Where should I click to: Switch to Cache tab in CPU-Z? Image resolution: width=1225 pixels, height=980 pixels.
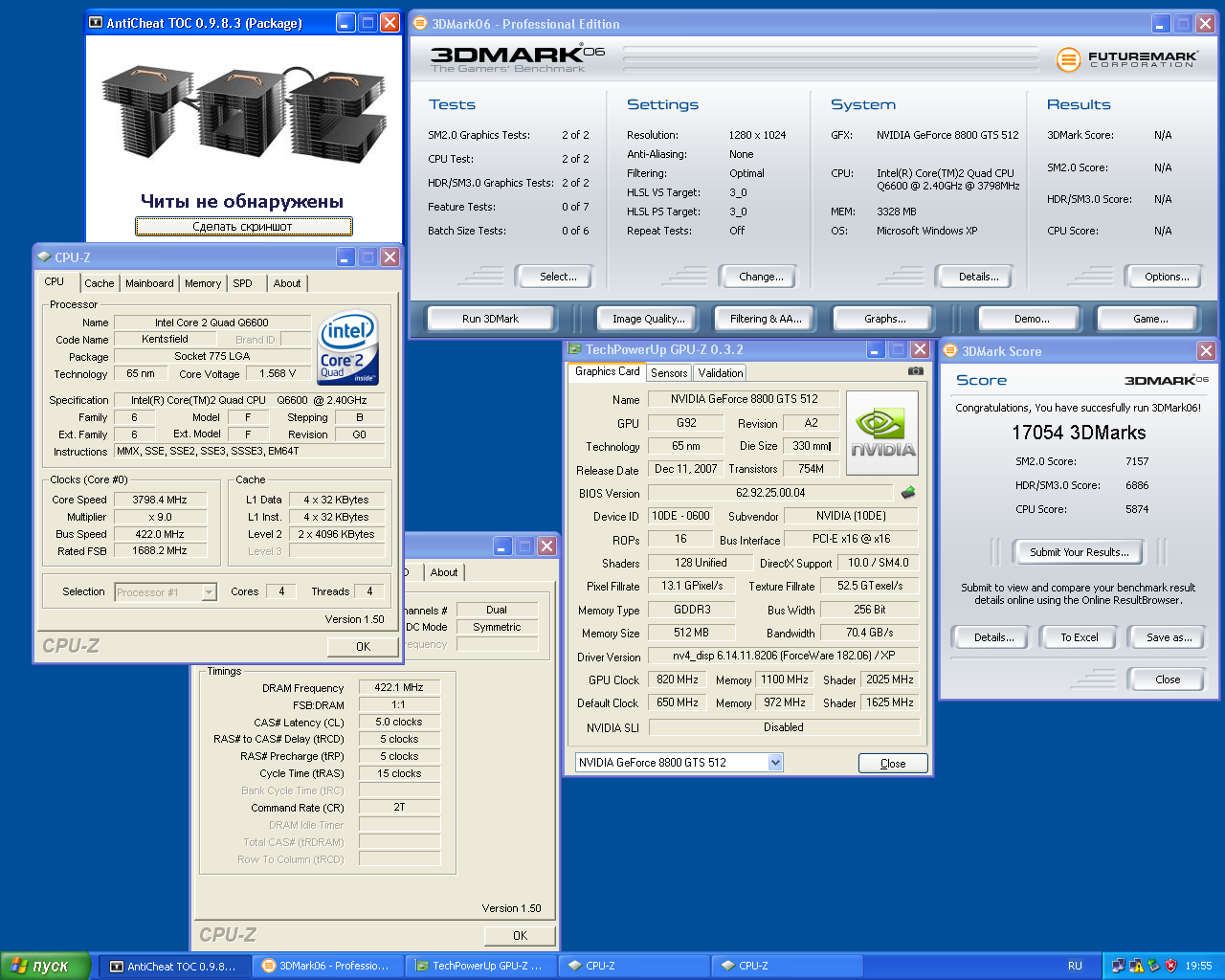[x=99, y=283]
